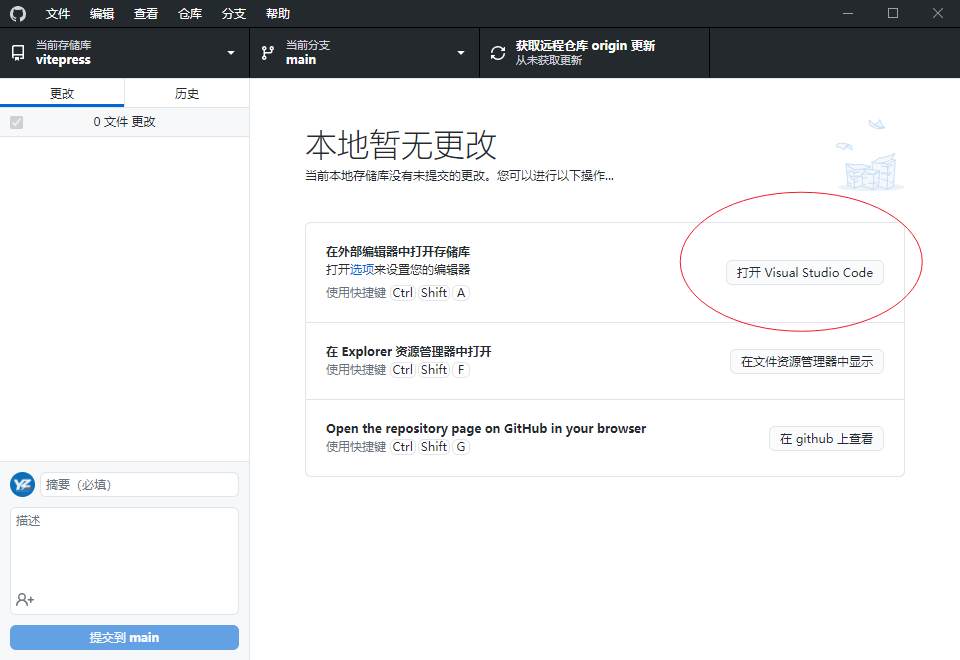Click the 选项 link to set editor
This screenshot has width=960, height=660.
[362, 269]
